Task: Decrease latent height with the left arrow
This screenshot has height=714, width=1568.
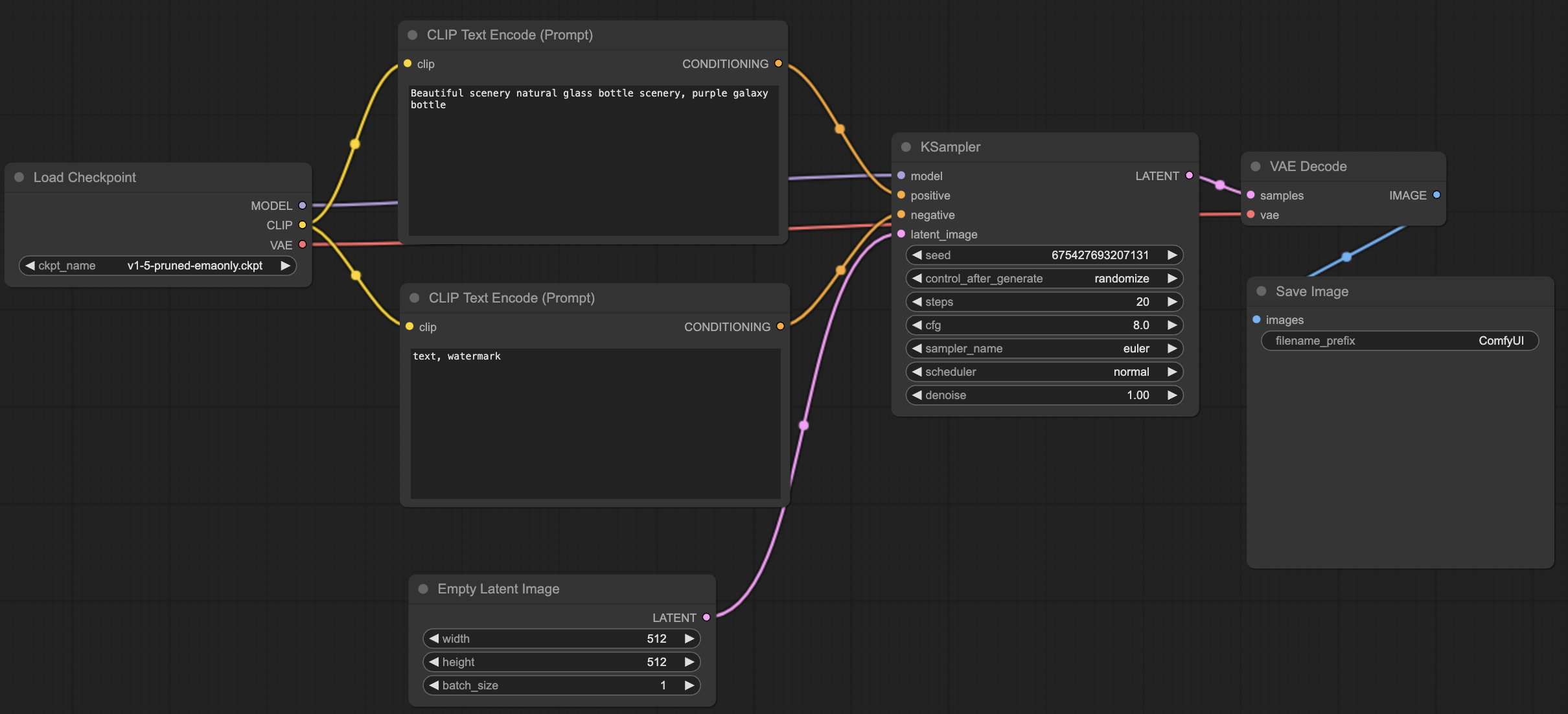Action: [434, 662]
